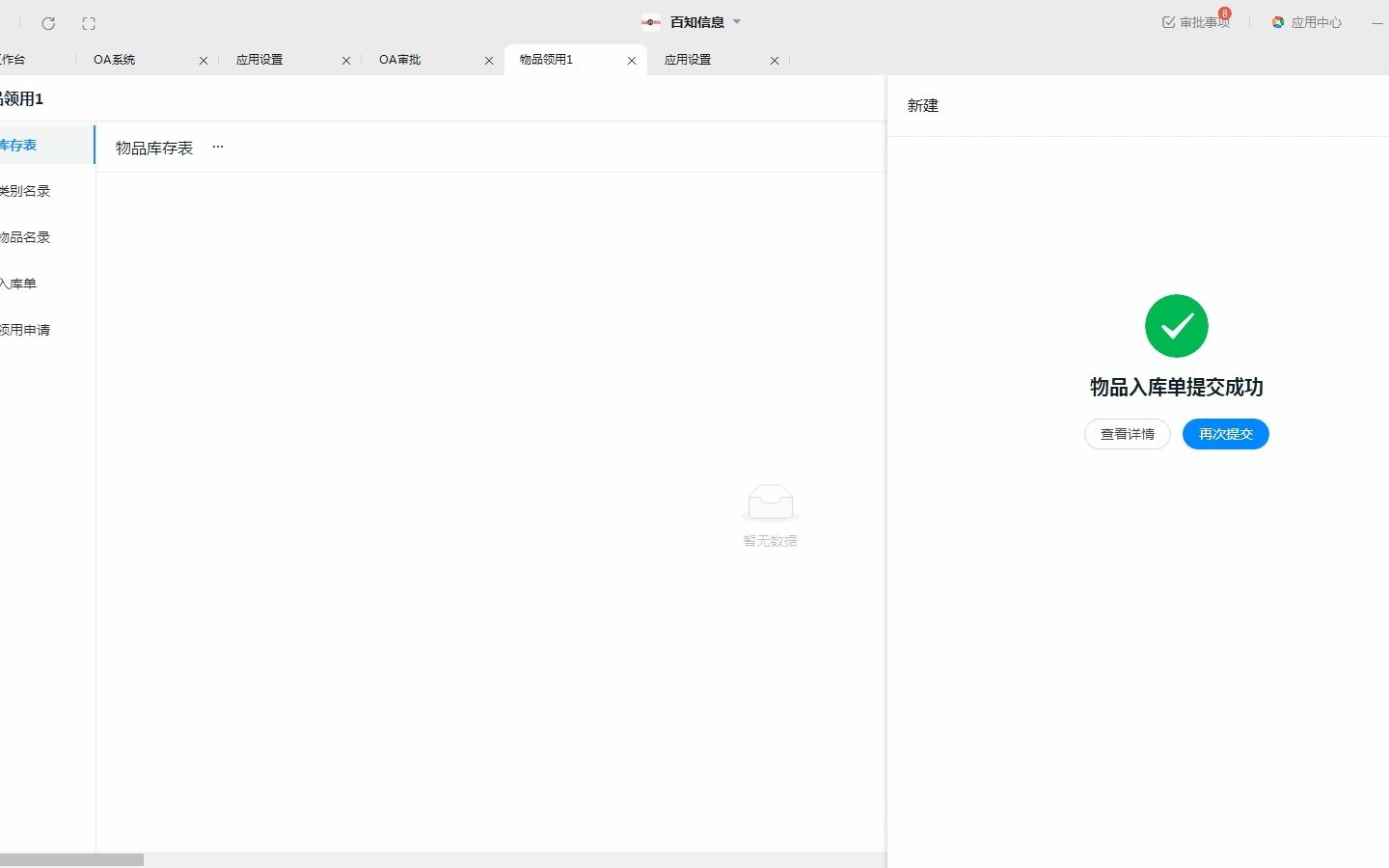Switch to the OA系统 tab
The width and height of the screenshot is (1389, 868).
tap(114, 60)
